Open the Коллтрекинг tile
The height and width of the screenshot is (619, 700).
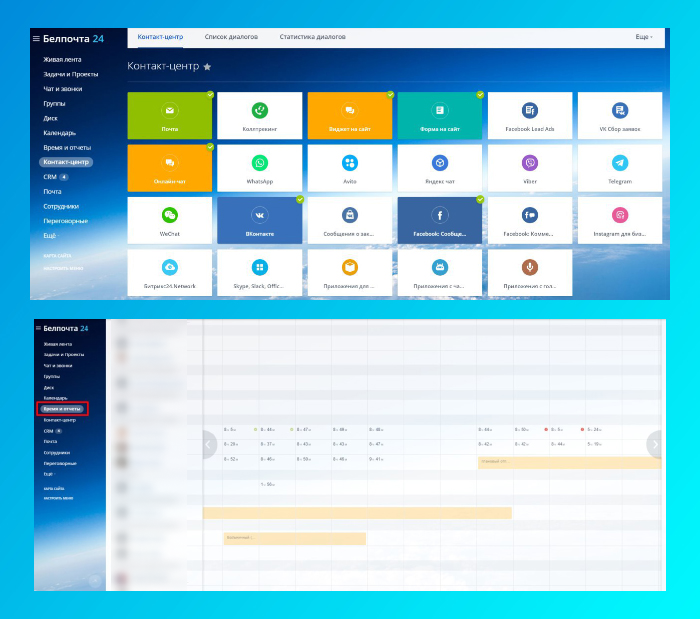click(x=259, y=116)
